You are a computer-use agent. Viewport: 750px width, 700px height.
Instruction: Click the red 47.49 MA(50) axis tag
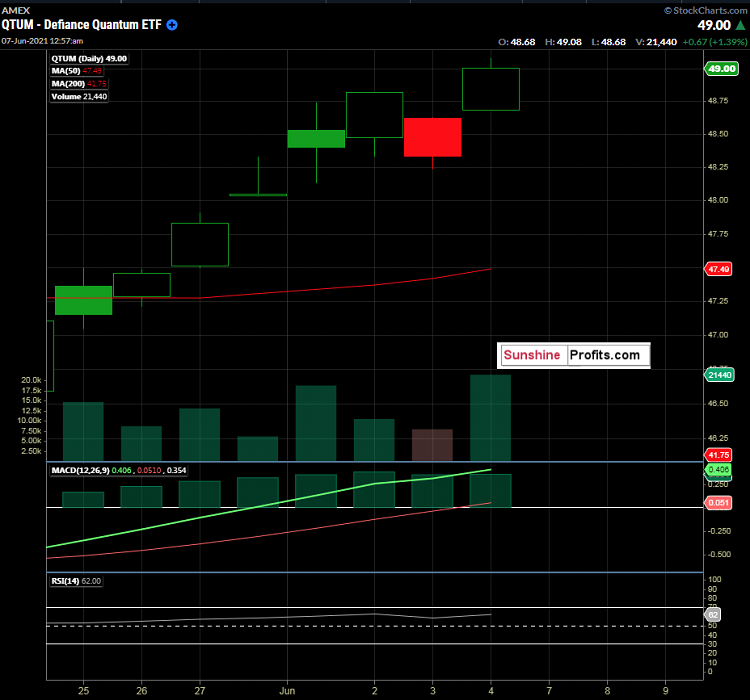(x=718, y=269)
